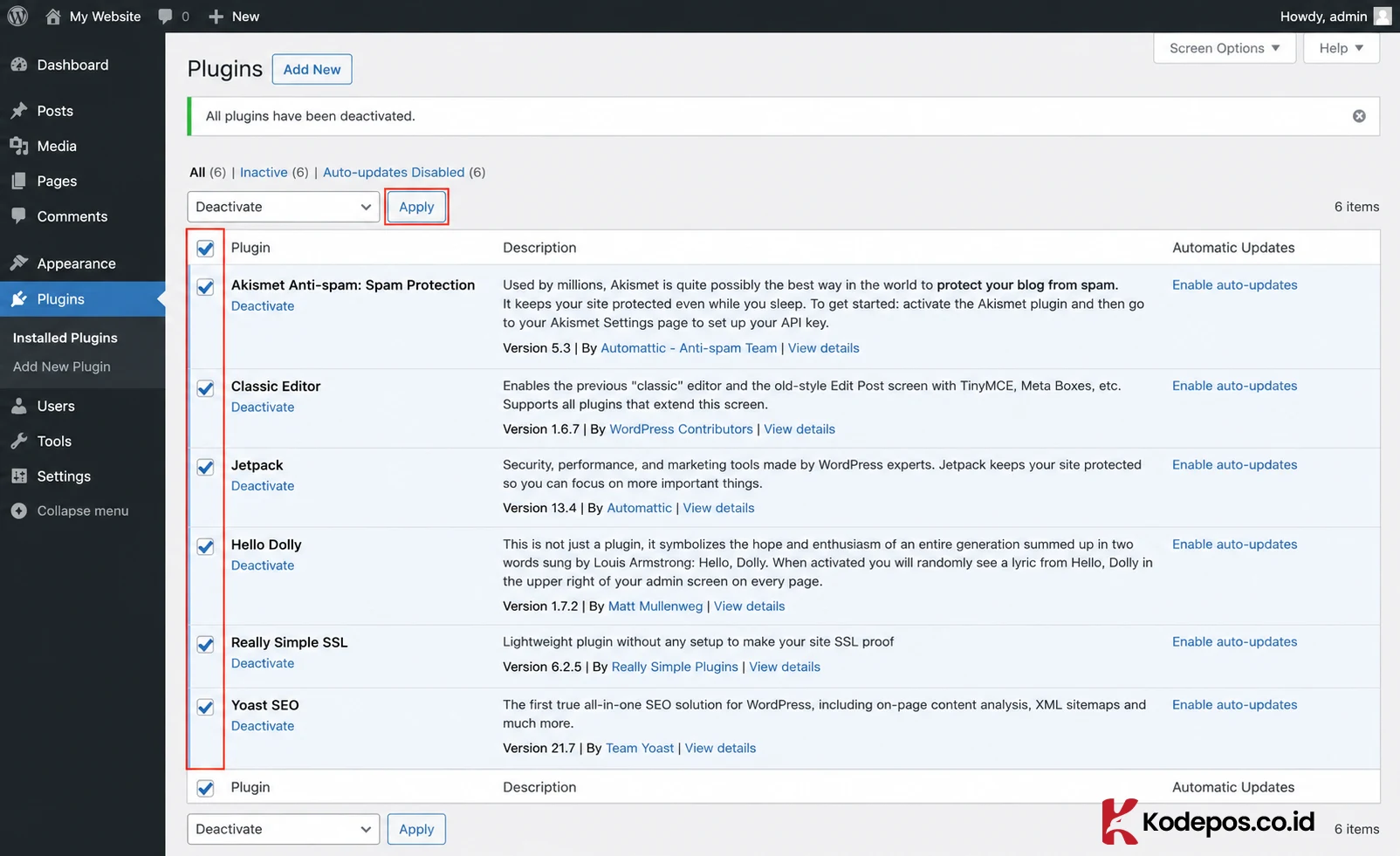Click the plus New icon in admin bar

(x=216, y=16)
